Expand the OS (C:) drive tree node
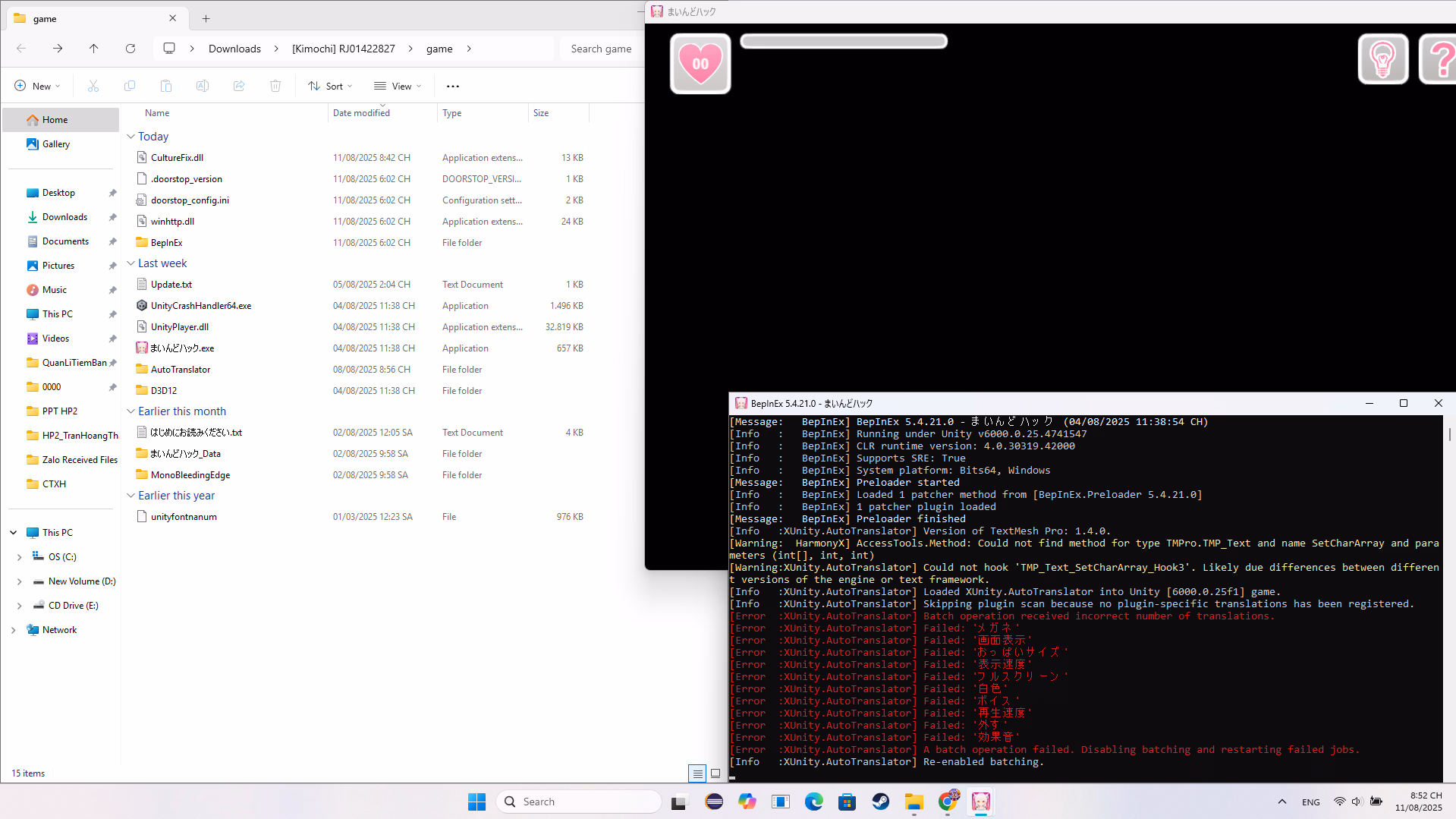Image resolution: width=1456 pixels, height=819 pixels. point(19,557)
